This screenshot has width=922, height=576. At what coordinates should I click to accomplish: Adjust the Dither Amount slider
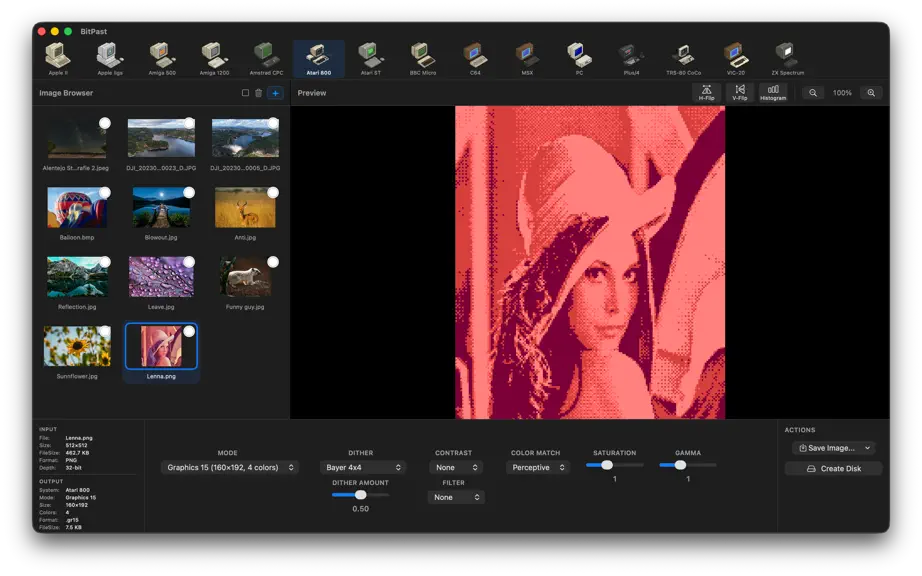pyautogui.click(x=360, y=495)
